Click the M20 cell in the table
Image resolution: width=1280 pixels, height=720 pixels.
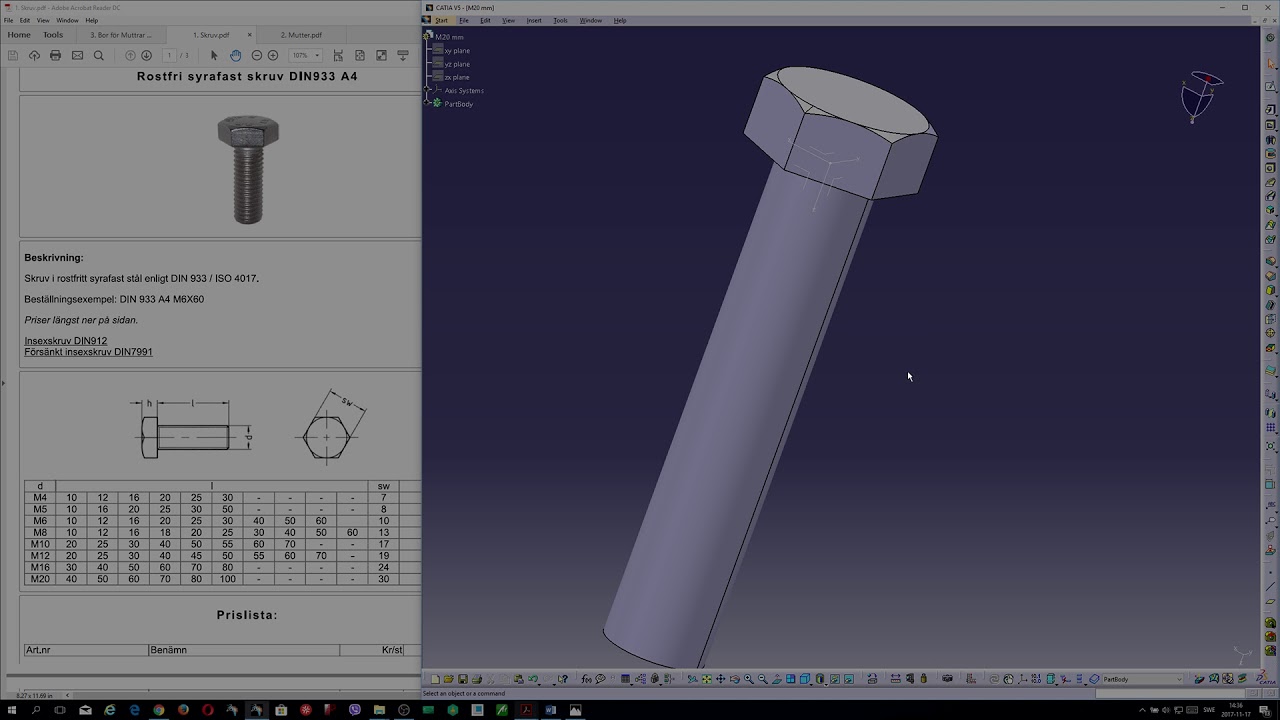(x=40, y=579)
